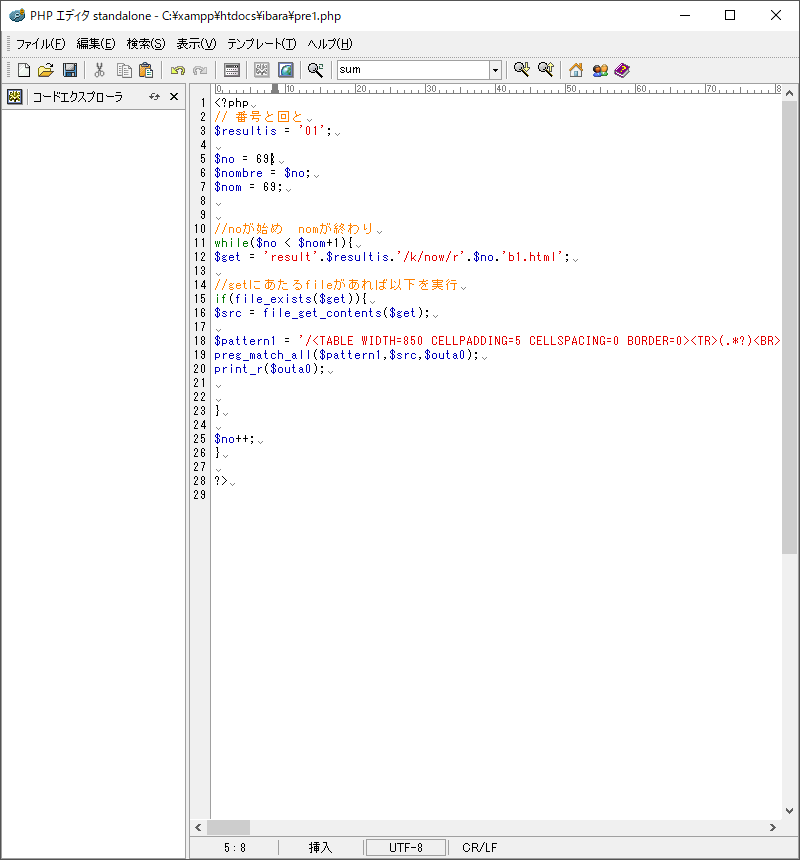Click line number 12 in the gutter
800x860 pixels.
(200, 257)
